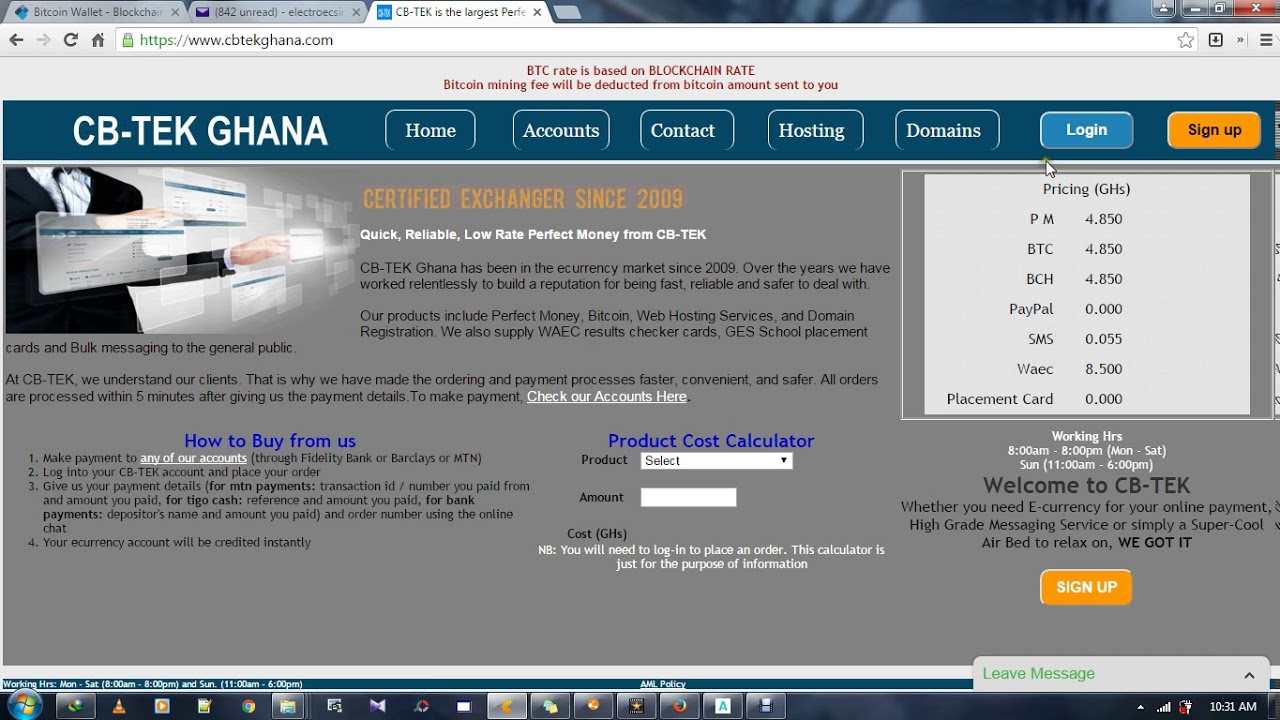Follow the 'any of our accounts' link
The height and width of the screenshot is (720, 1280).
coord(193,458)
